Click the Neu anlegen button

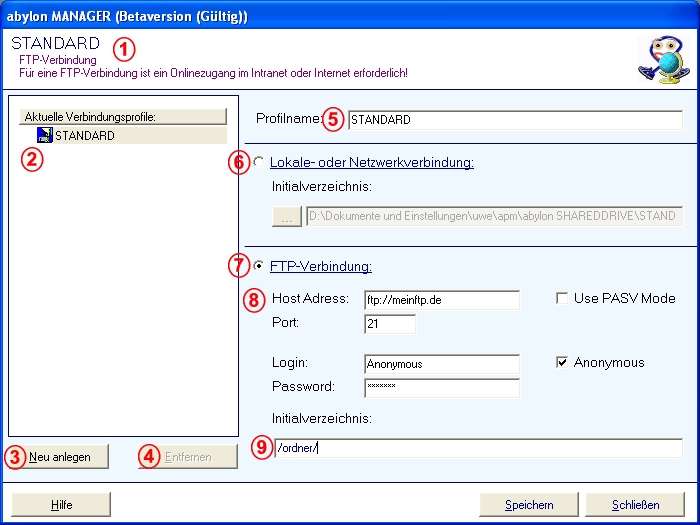59,457
